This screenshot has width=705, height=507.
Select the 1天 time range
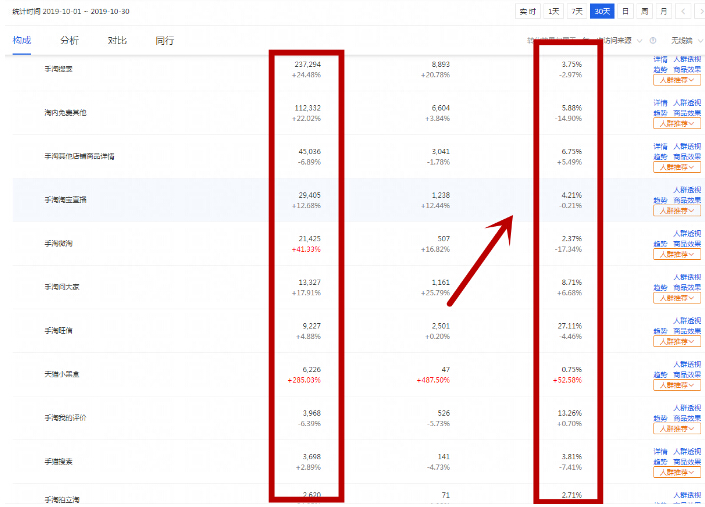click(553, 11)
